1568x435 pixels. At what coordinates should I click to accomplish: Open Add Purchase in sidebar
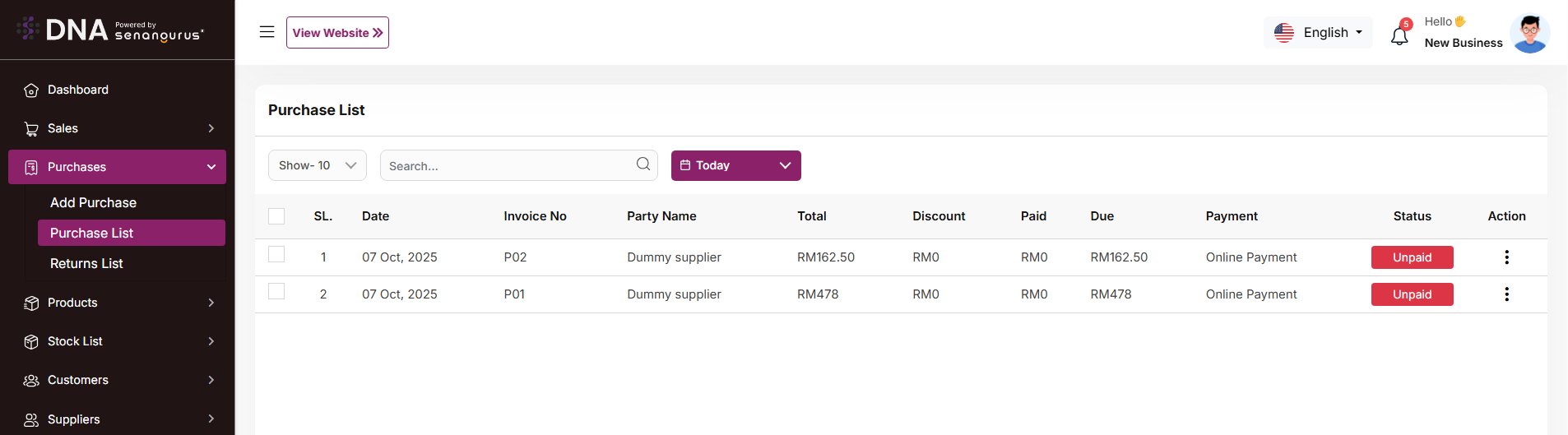pos(93,202)
